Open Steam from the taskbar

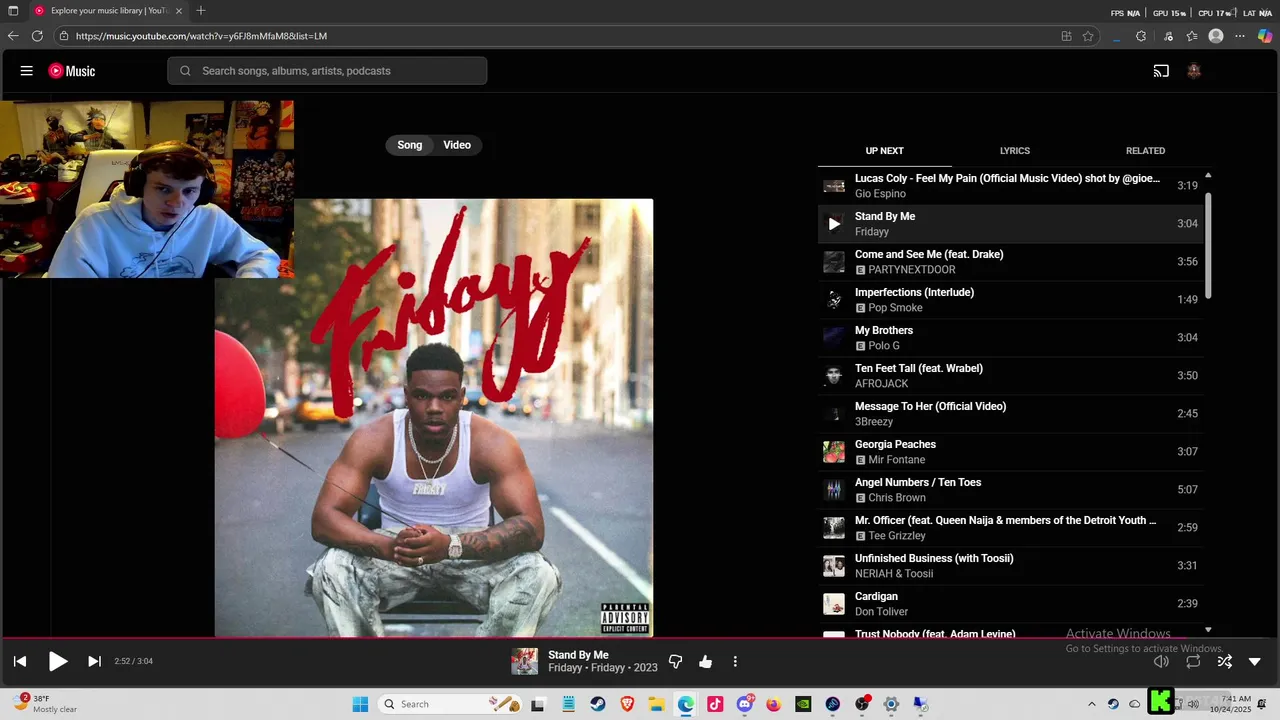pyautogui.click(x=597, y=704)
